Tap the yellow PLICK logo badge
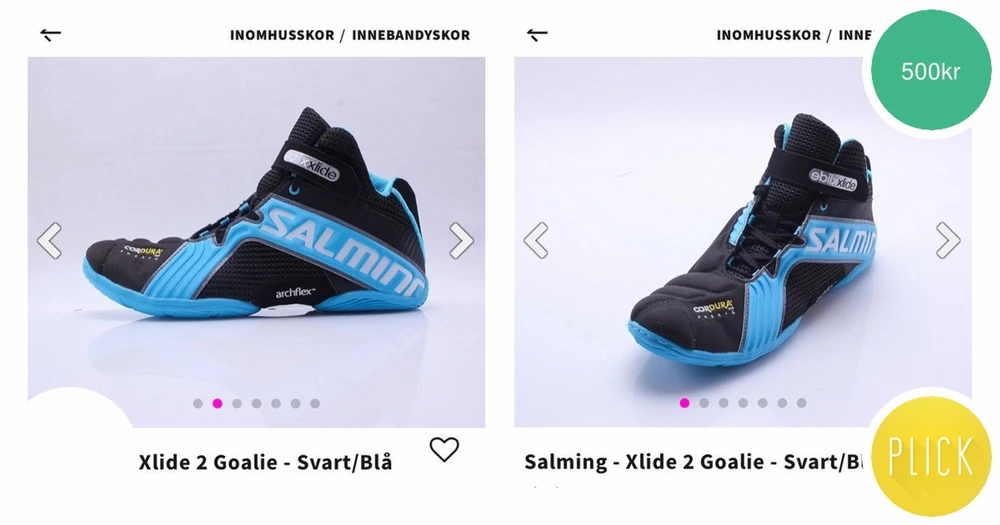 [x=930, y=455]
